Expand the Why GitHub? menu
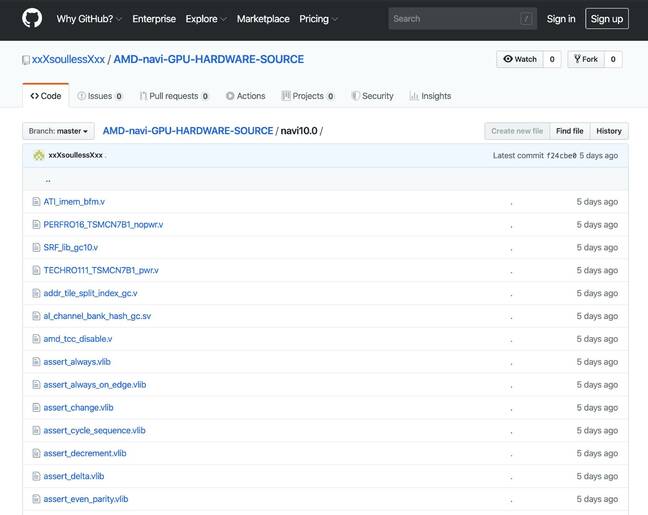 89,19
